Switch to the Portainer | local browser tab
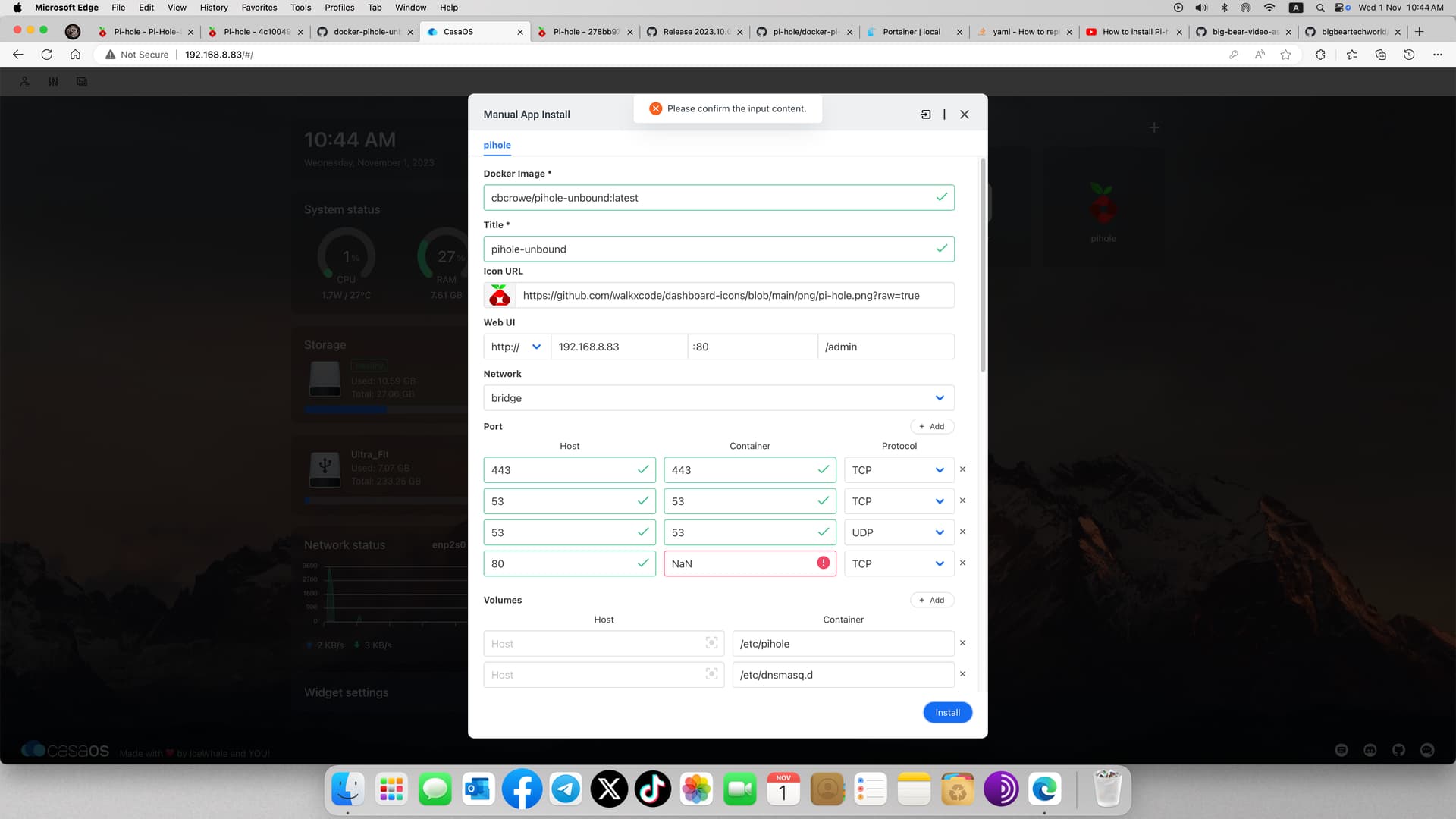This screenshot has height=819, width=1456. [912, 32]
